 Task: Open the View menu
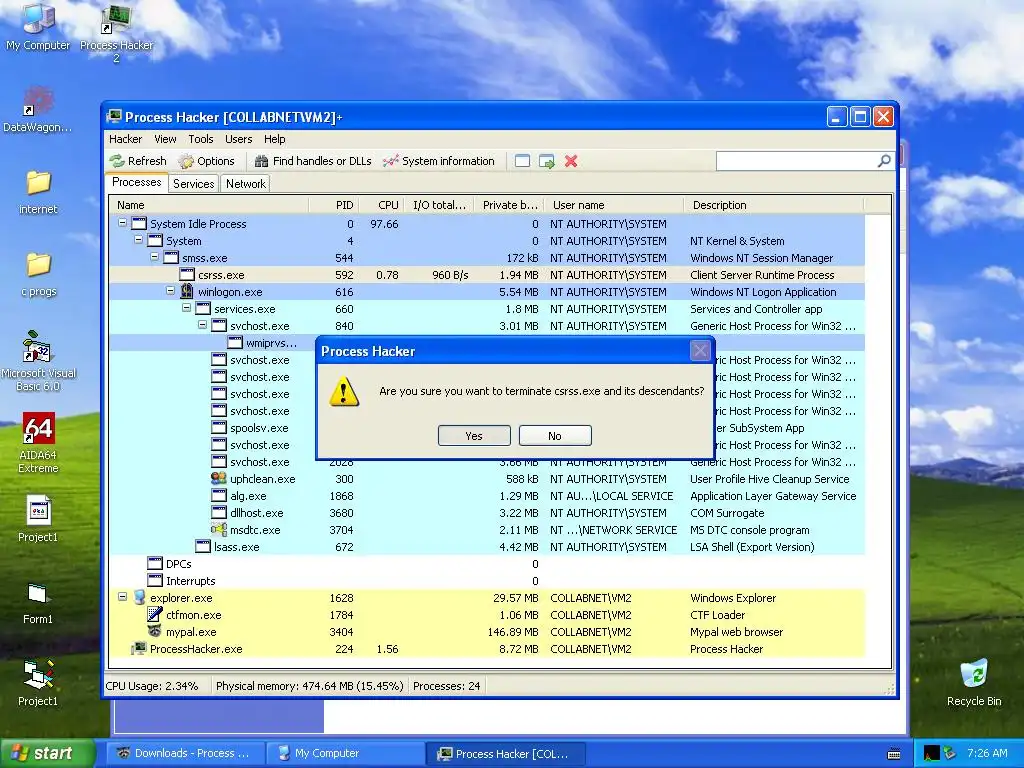[165, 139]
